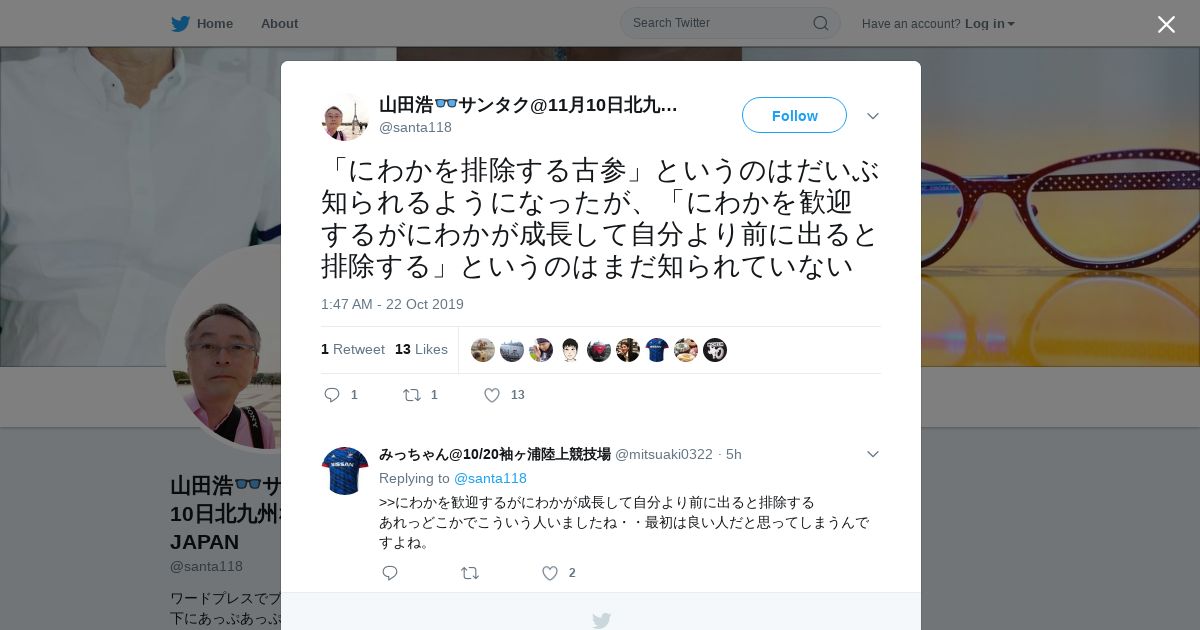The width and height of the screenshot is (1200, 630).
Task: Click the Twitter bird Home icon
Action: pyautogui.click(x=180, y=23)
